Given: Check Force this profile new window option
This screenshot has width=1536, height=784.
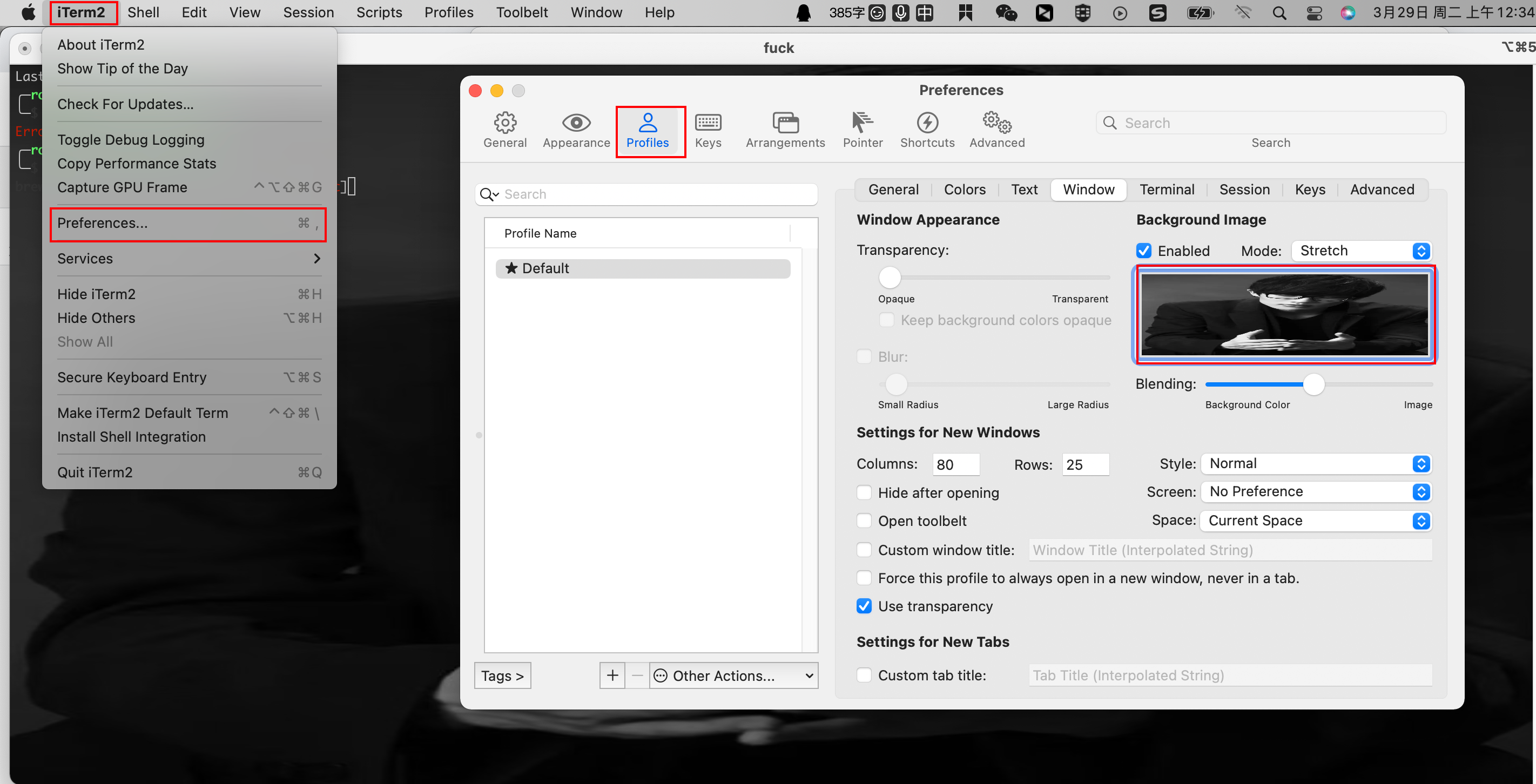Looking at the screenshot, I should pos(864,578).
